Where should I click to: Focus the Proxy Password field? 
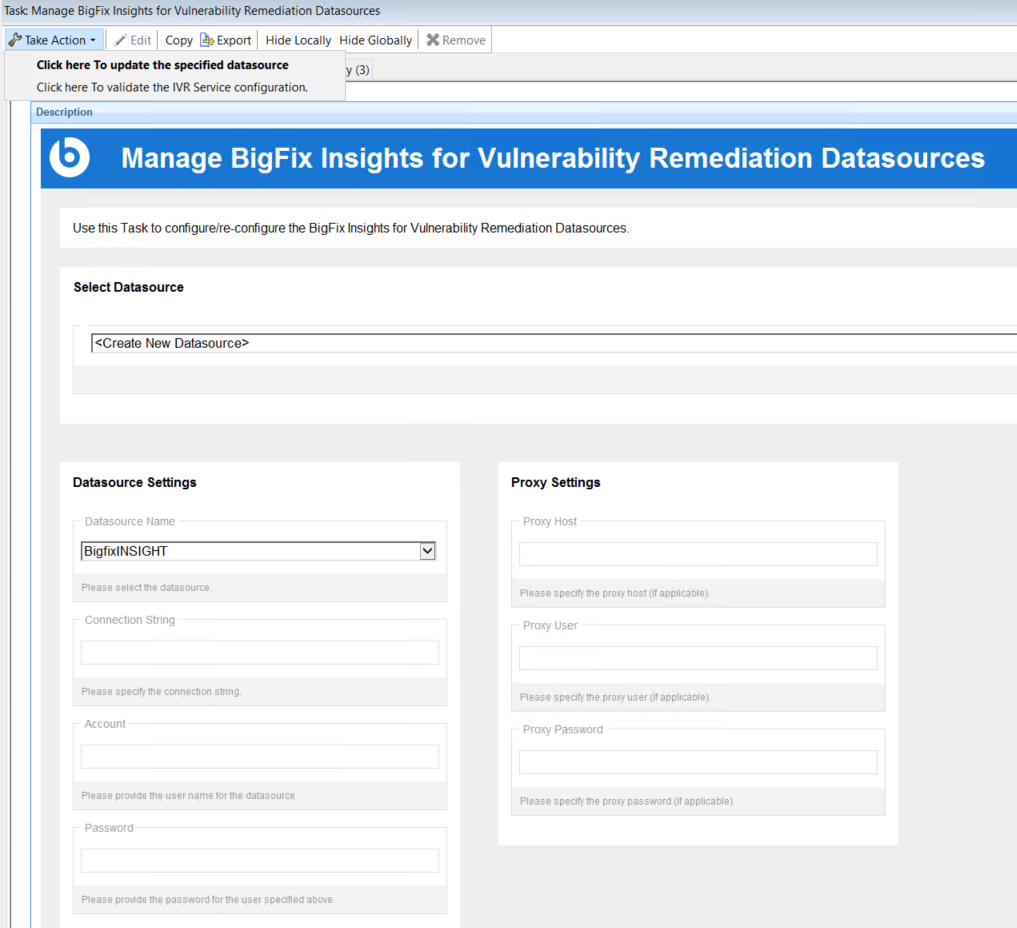pos(697,762)
